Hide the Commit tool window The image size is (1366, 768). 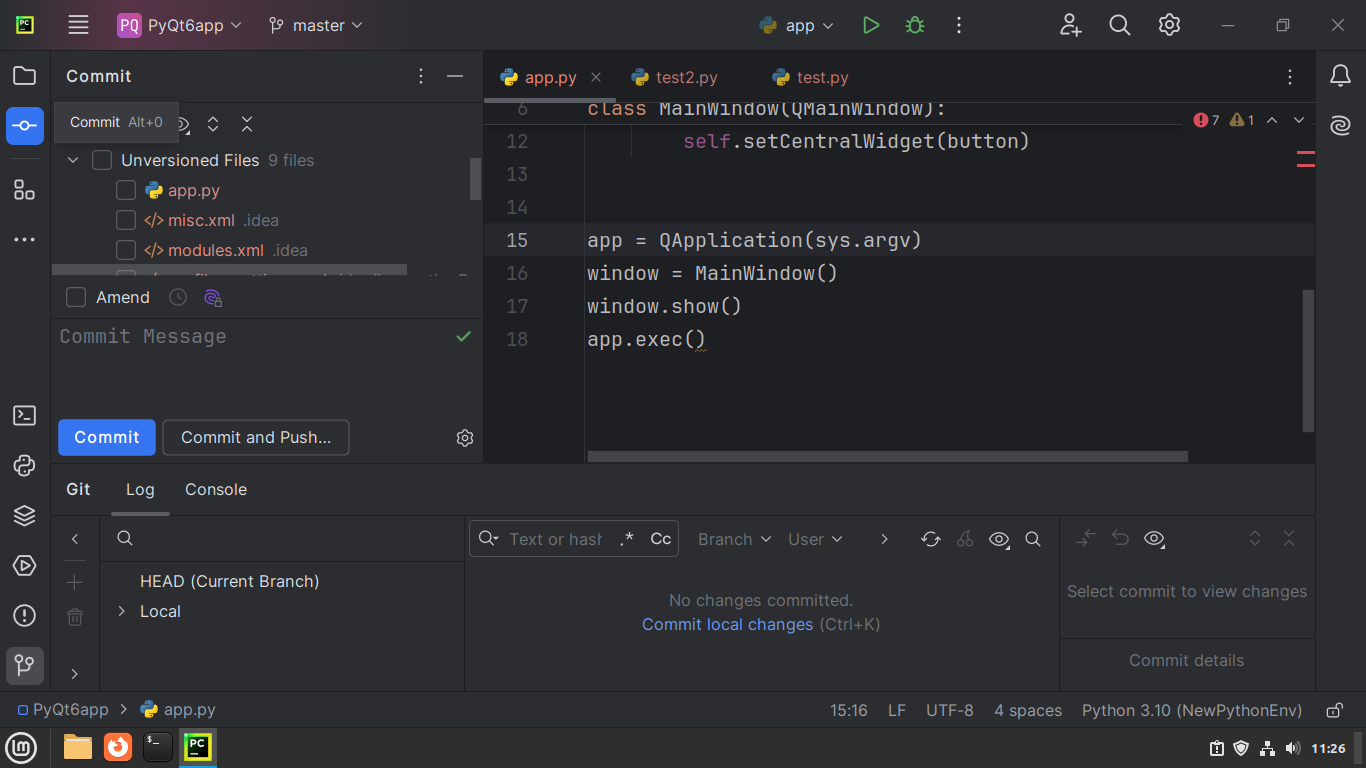click(x=455, y=76)
